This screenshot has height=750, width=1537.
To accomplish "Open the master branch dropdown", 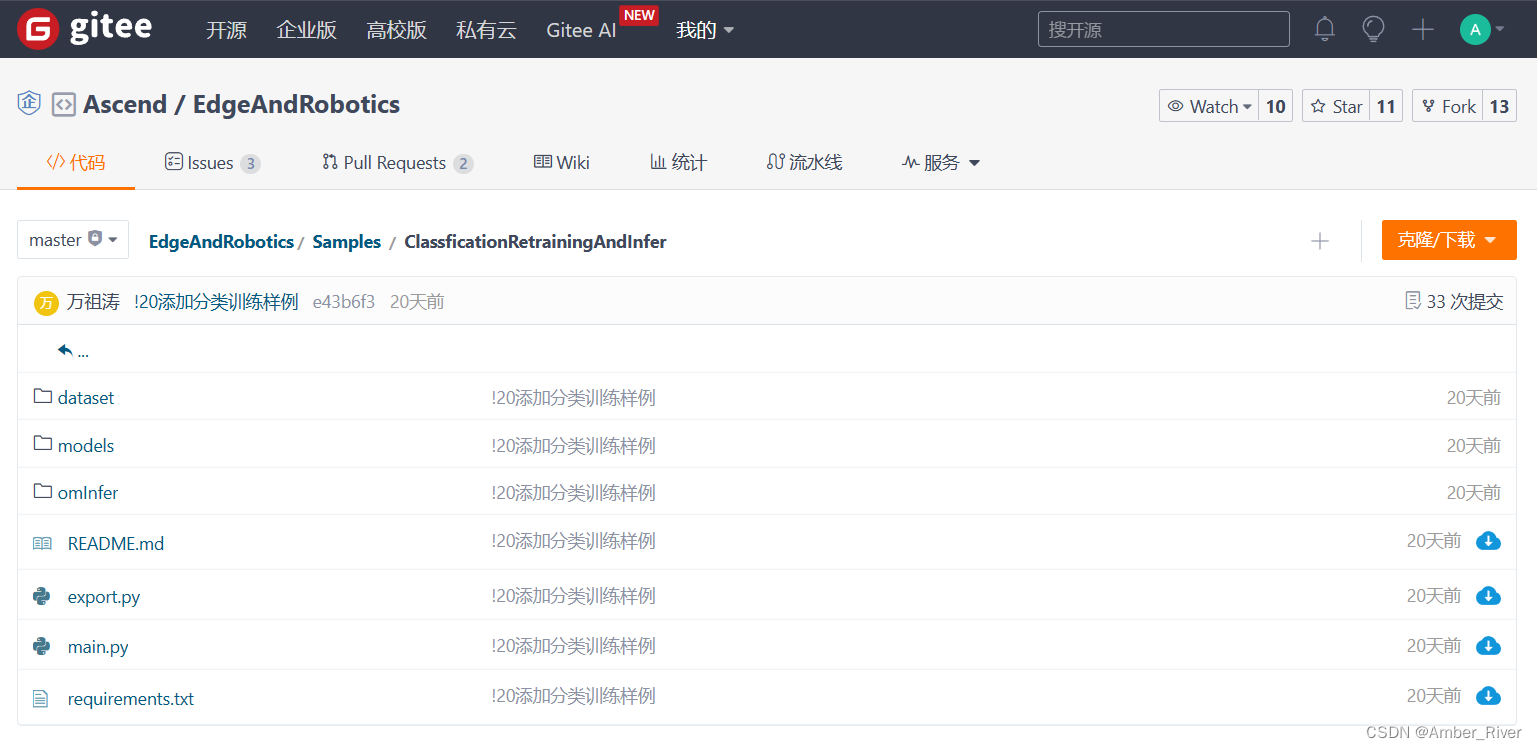I will click(73, 240).
